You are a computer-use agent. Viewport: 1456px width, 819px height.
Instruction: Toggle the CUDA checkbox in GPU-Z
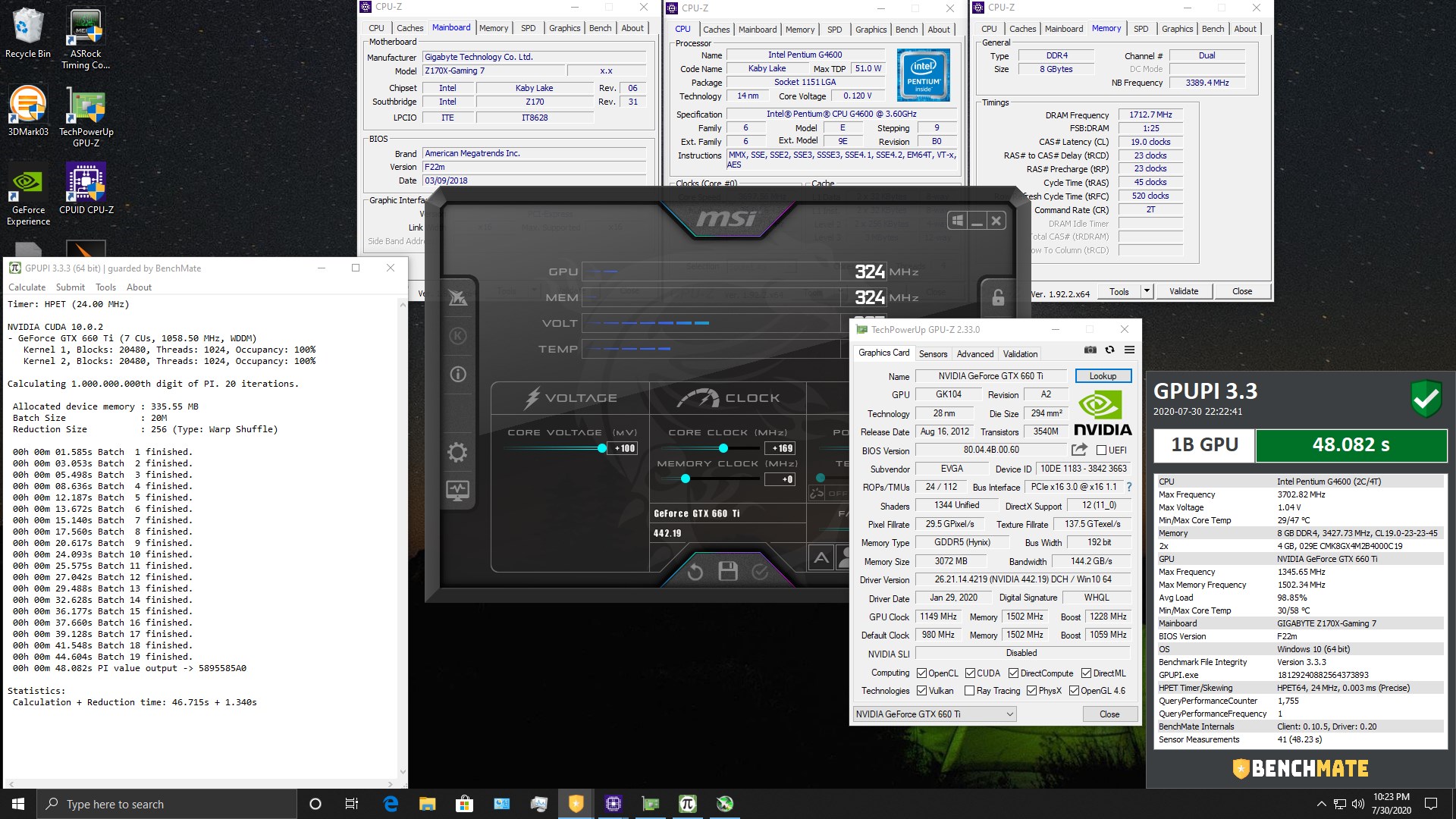pos(970,673)
